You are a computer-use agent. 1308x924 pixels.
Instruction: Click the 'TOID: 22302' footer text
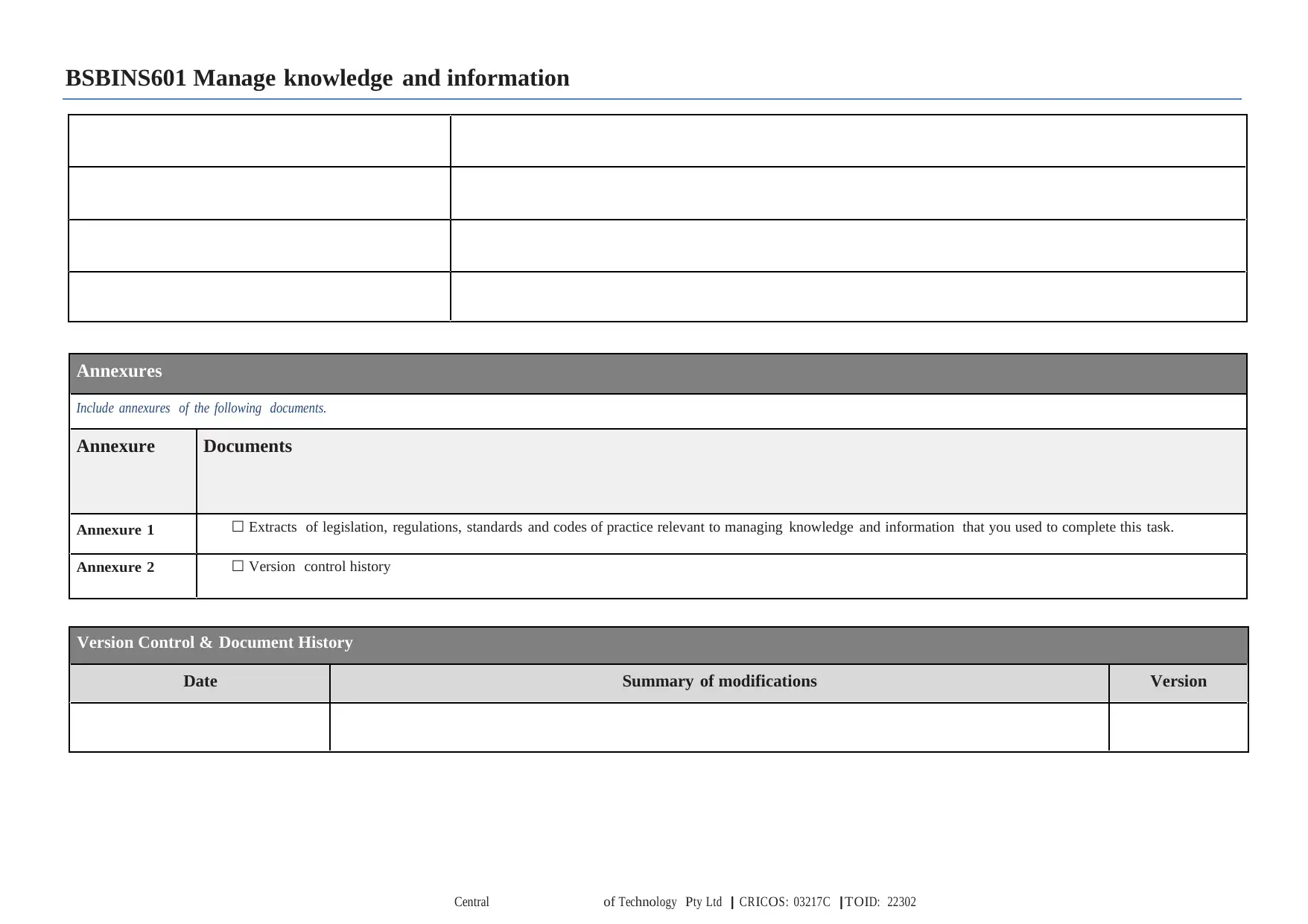[x=880, y=902]
